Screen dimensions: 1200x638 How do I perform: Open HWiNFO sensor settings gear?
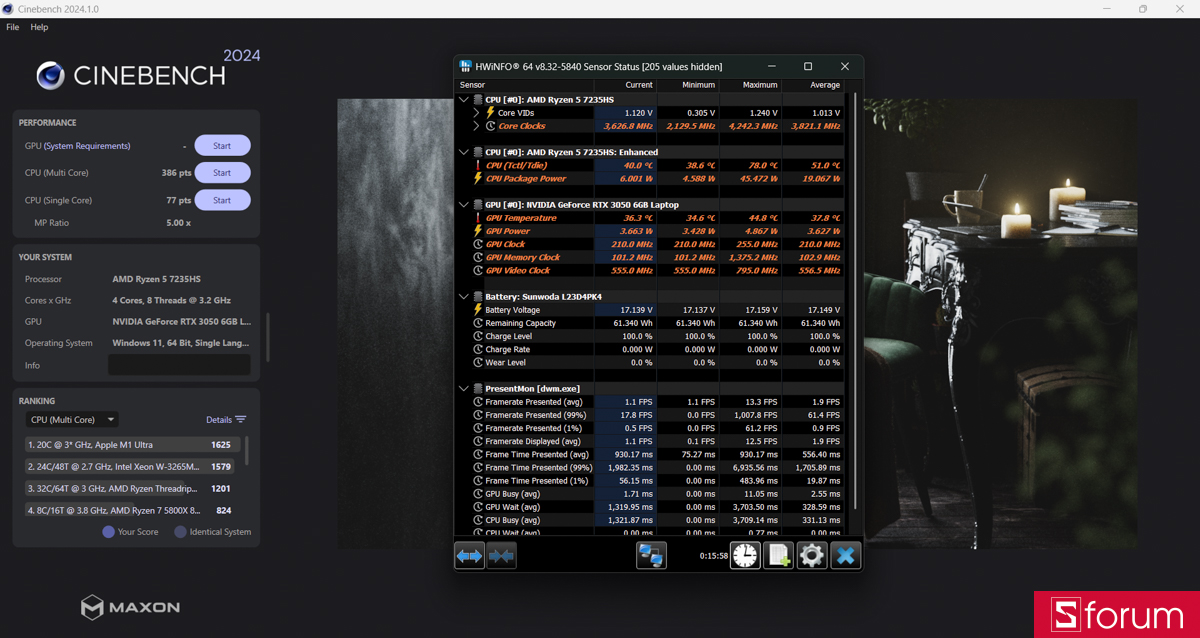(x=811, y=555)
